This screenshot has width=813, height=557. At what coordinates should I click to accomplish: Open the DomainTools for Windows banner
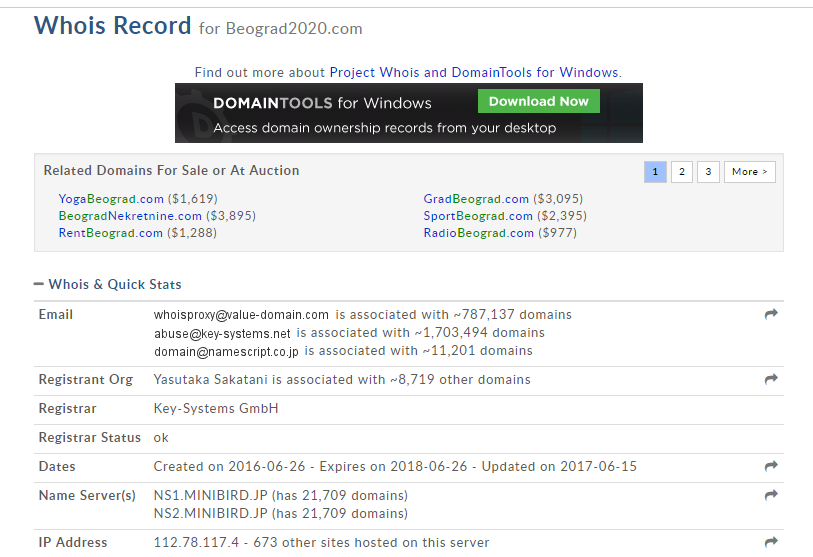tap(409, 113)
